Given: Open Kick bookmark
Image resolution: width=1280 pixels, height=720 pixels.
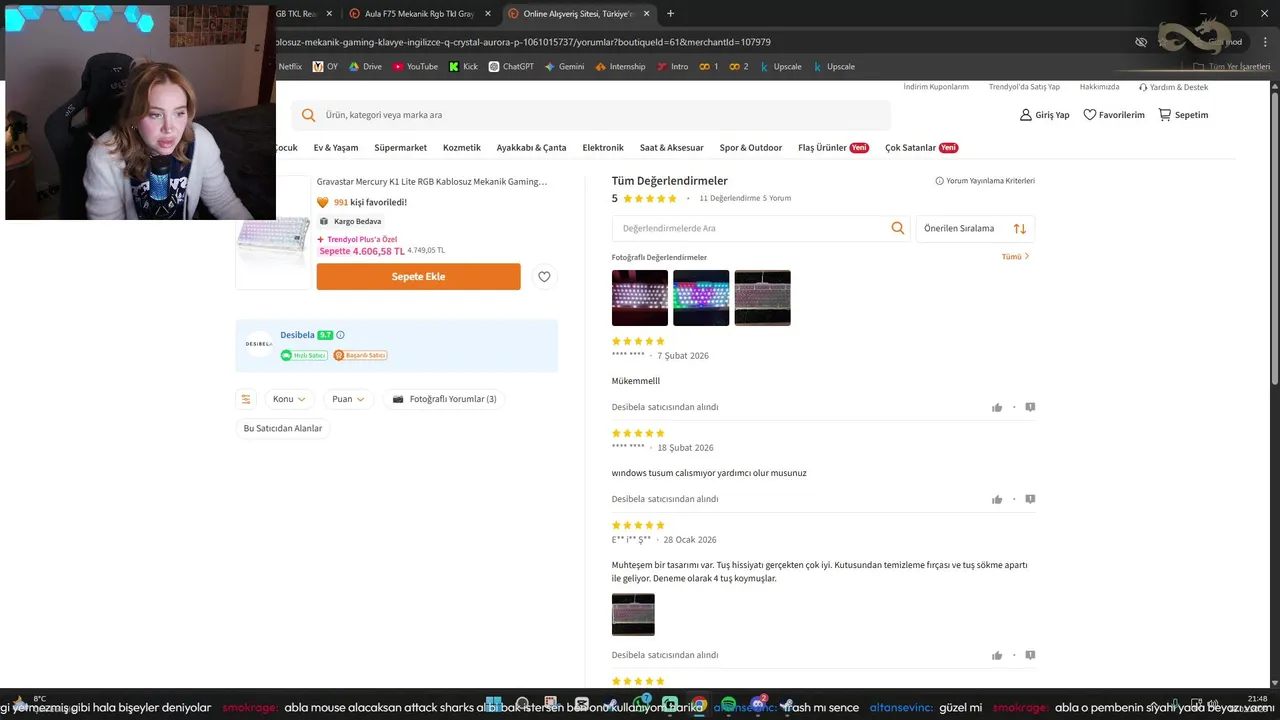Looking at the screenshot, I should 463,67.
